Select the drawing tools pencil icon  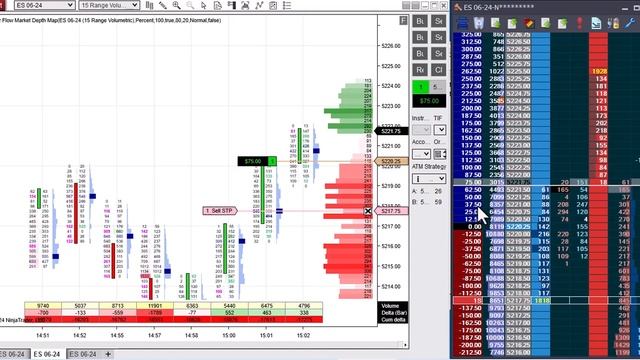coord(163,5)
